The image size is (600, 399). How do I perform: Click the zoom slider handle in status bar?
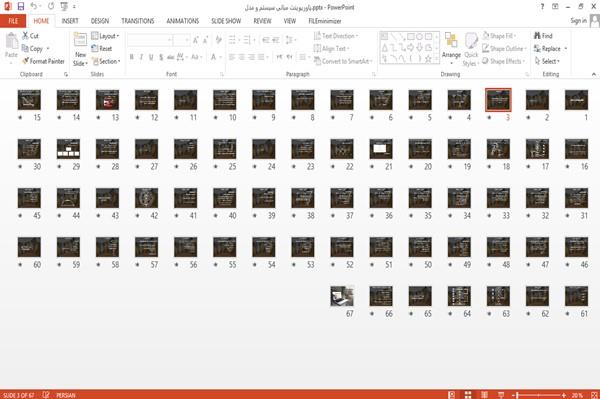click(517, 395)
